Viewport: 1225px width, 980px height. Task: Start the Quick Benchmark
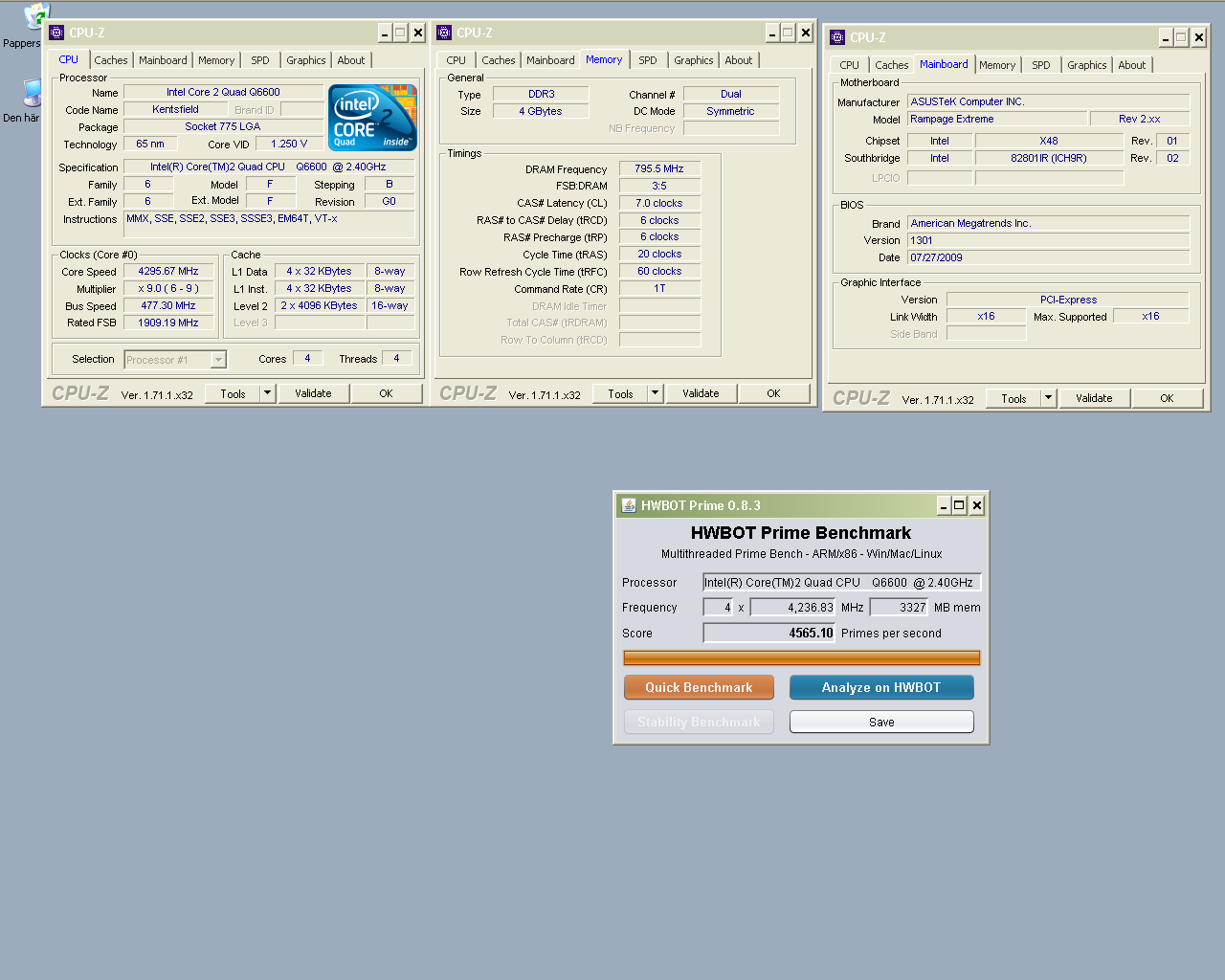coord(699,687)
